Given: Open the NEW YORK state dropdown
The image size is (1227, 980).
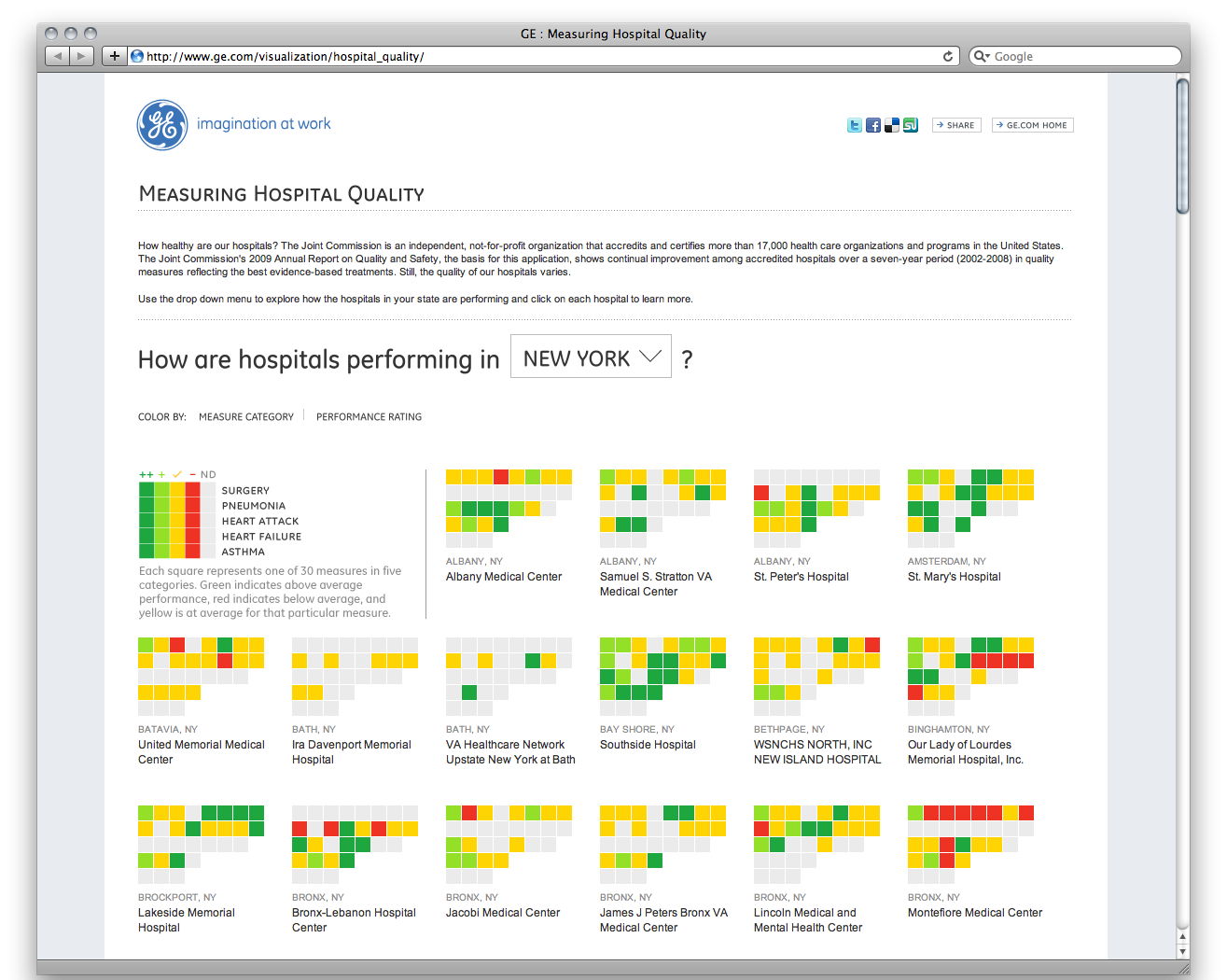Looking at the screenshot, I should [591, 357].
